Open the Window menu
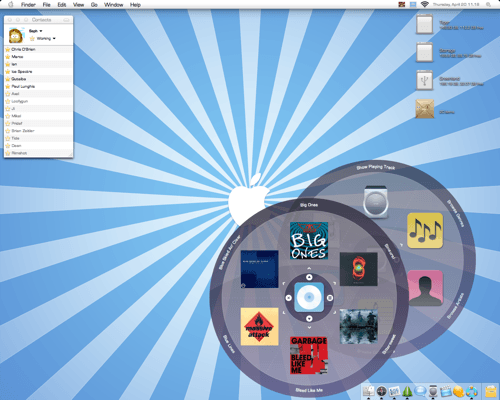Screen dimensions: 500x400 tap(113, 5)
